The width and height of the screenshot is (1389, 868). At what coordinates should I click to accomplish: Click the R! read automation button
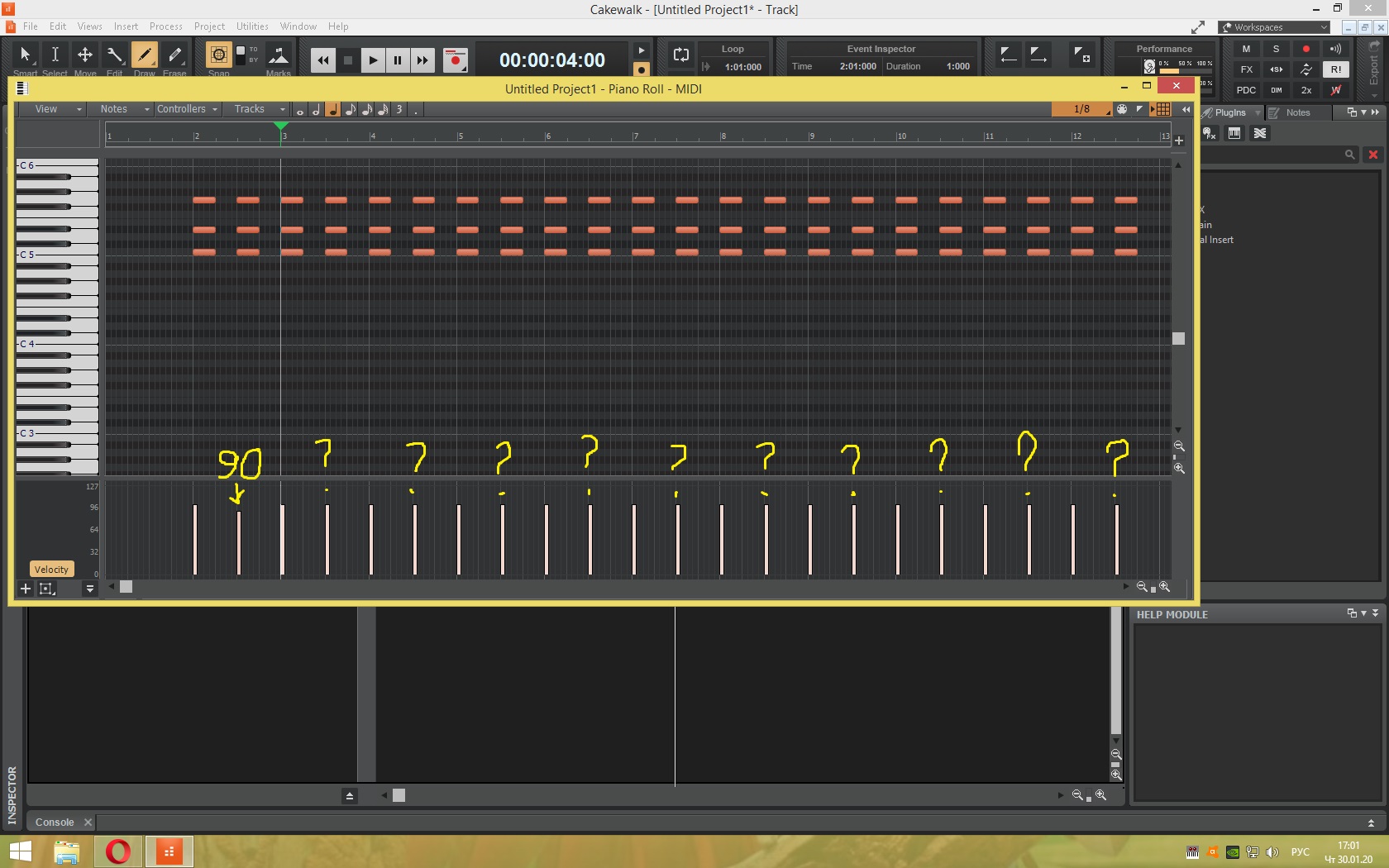coord(1336,69)
